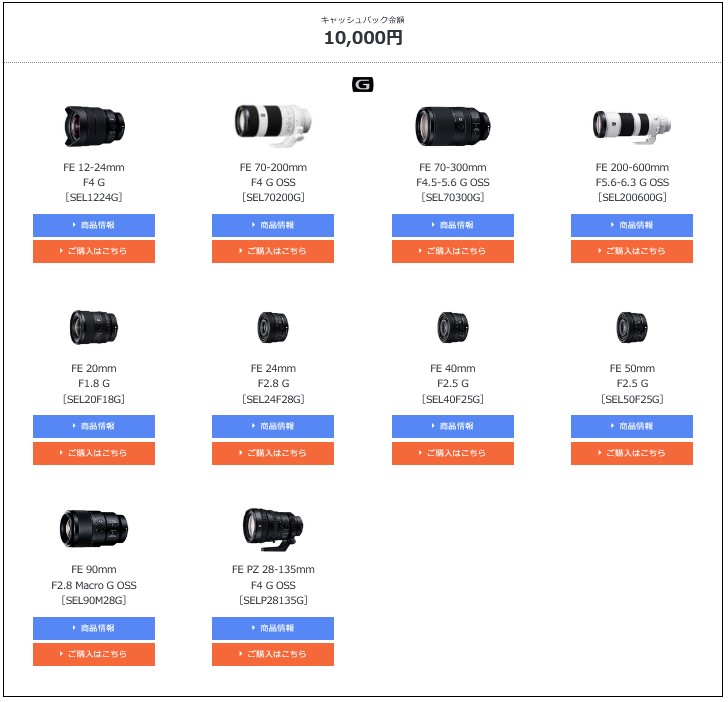Buy the FE PZ 28-135mm F4 G OSS
Image resolution: width=728 pixels, height=702 pixels.
point(273,654)
